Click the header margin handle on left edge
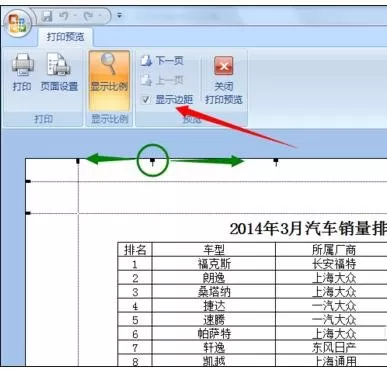This screenshot has height=372, width=387. point(28,182)
